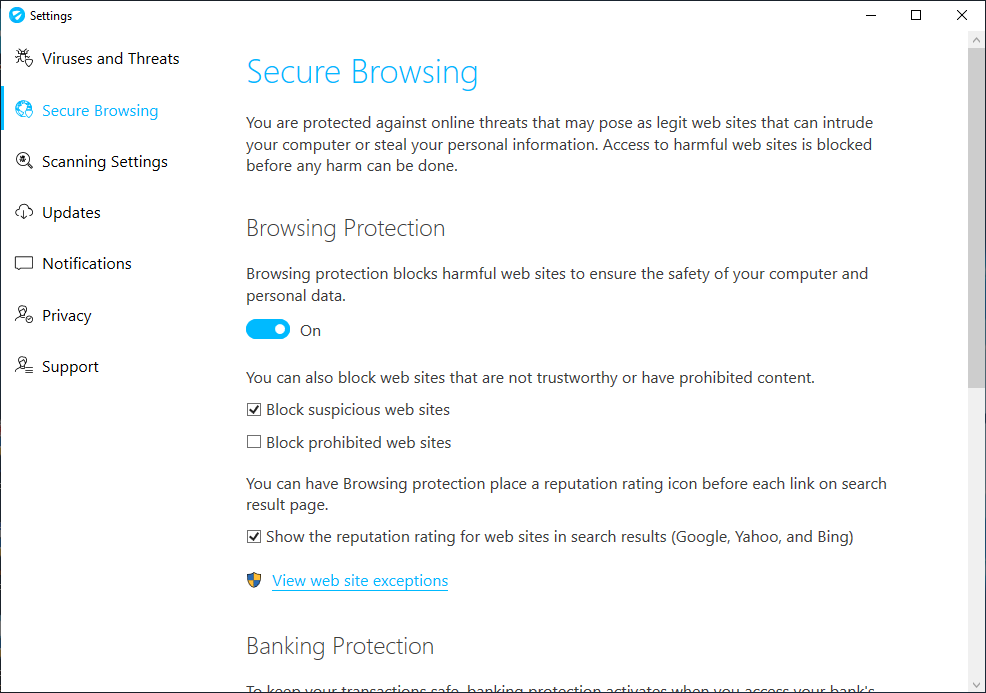Click the Notifications speech bubble icon
This screenshot has height=693, width=986.
point(24,264)
